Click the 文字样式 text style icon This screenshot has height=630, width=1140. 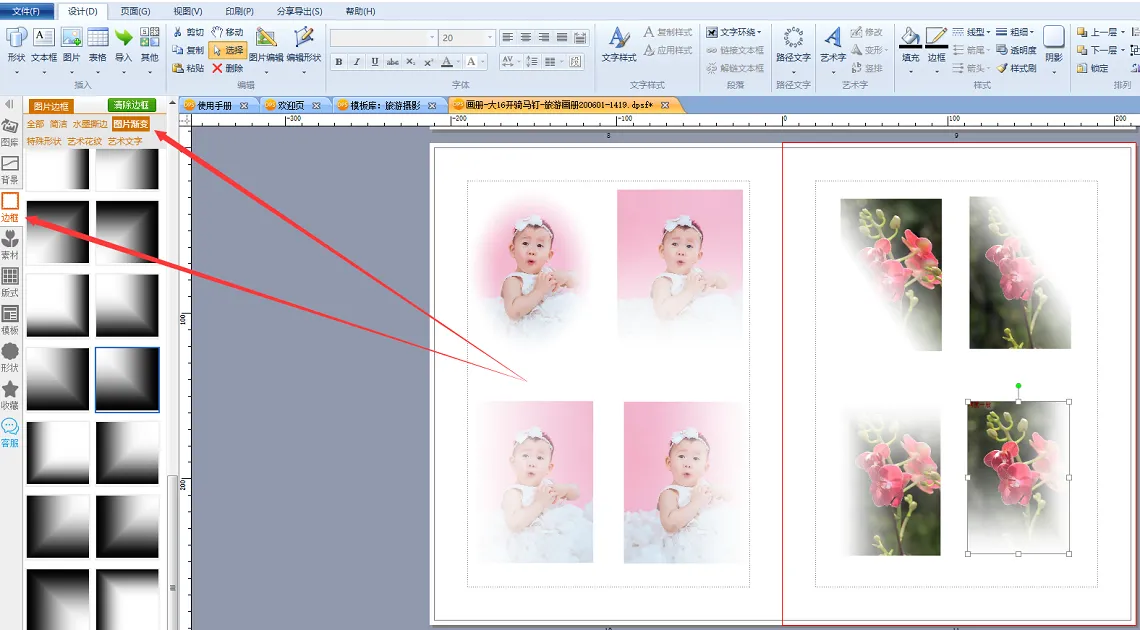pos(619,44)
